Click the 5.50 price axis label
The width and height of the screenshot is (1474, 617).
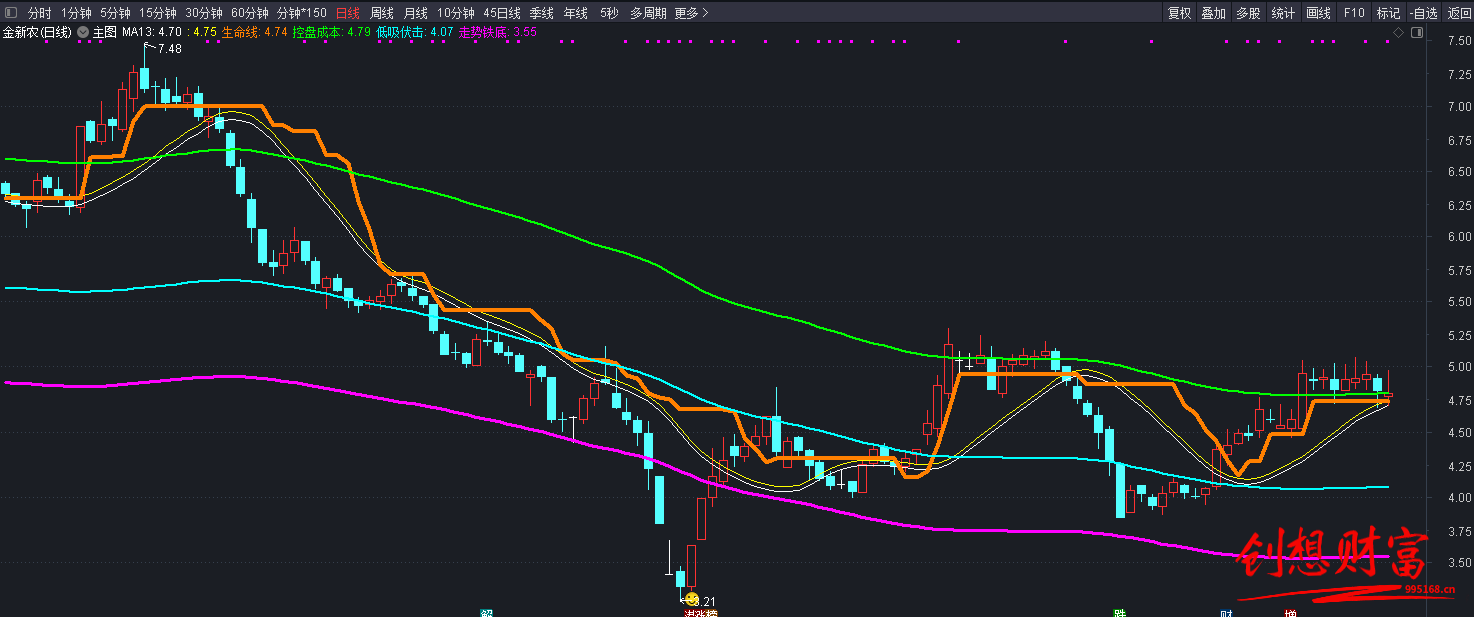[1459, 302]
